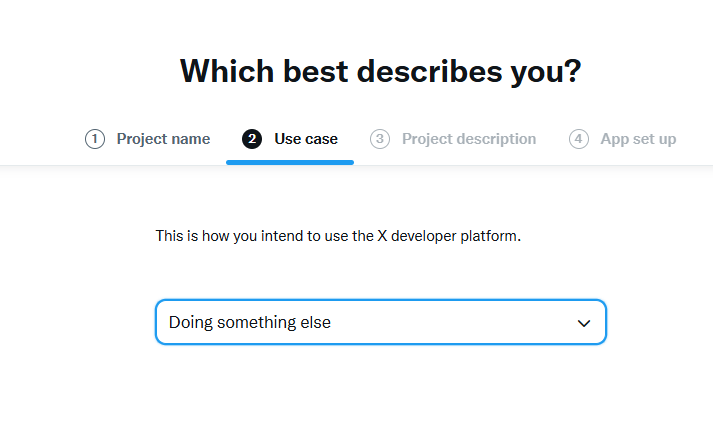Click the step 1 number circle

(95, 139)
